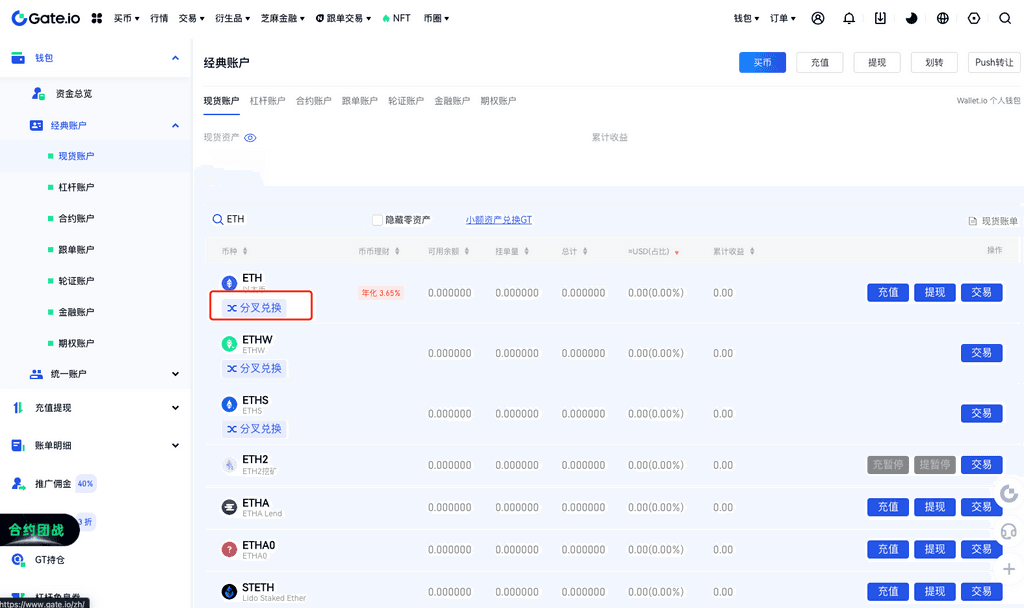
Task: Expand the 账单明细 sidebar section
Action: [175, 446]
